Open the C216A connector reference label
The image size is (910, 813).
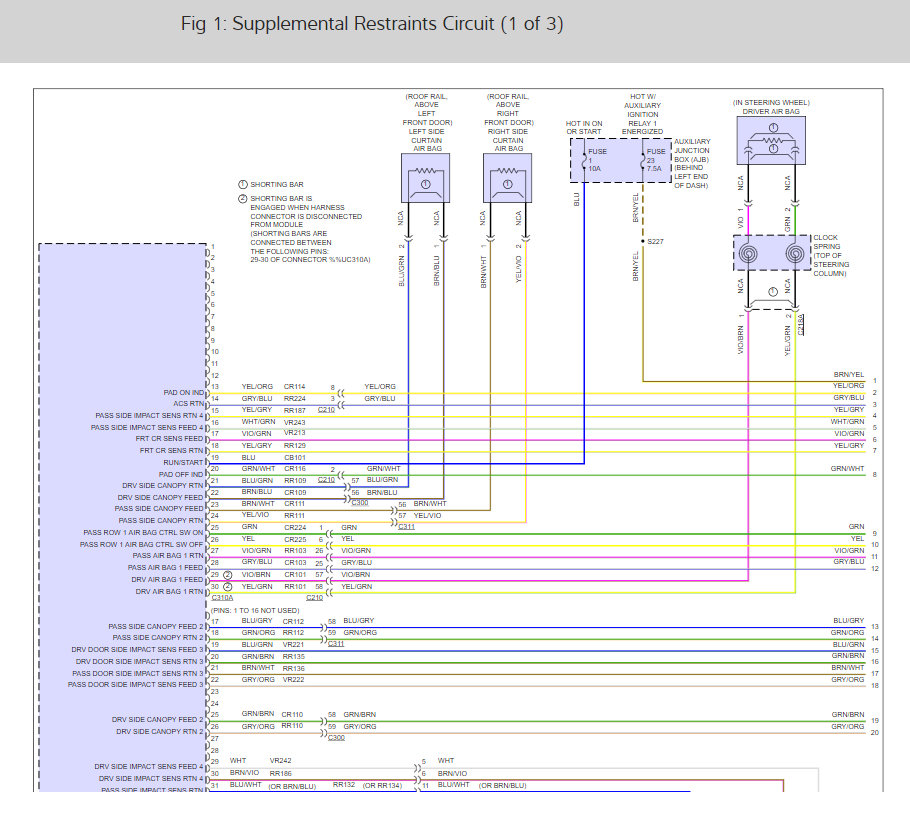pyautogui.click(x=801, y=325)
